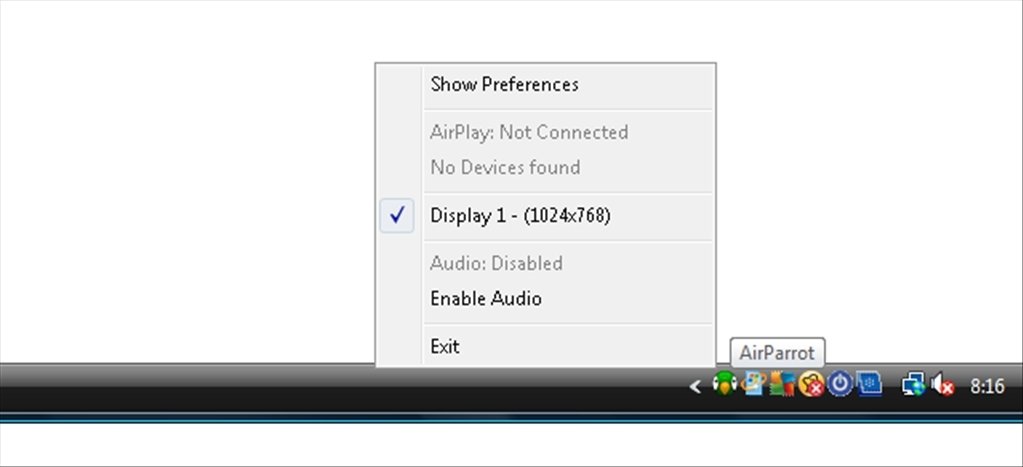This screenshot has height=467, width=1023.
Task: Click the blue power button tray icon
Action: click(x=840, y=384)
